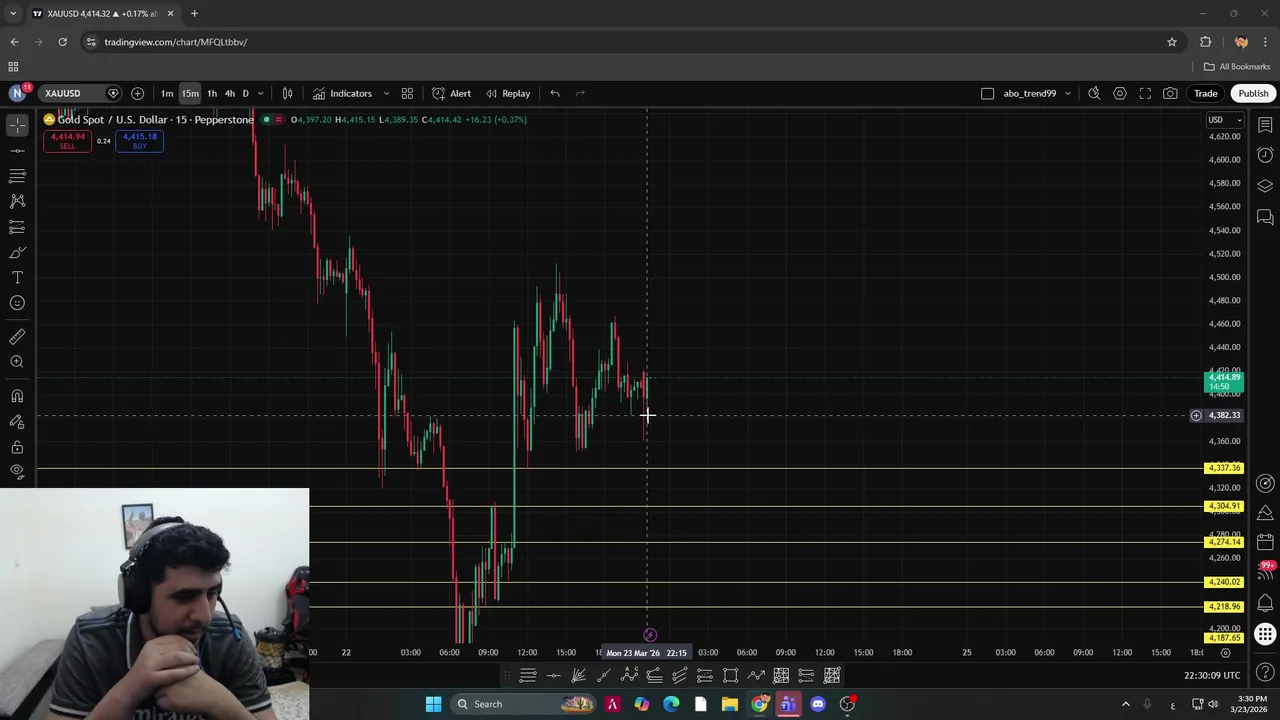
Task: Expand the Indicators favorites dropdown arrow
Action: (386, 93)
